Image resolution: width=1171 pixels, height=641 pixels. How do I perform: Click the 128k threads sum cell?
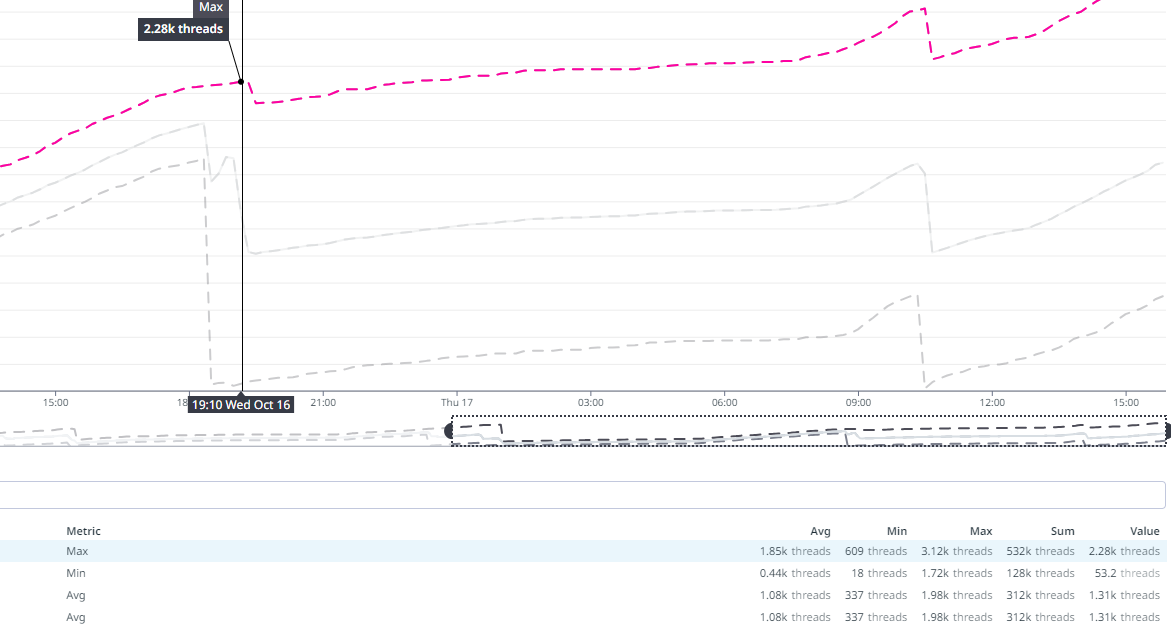click(x=1040, y=573)
